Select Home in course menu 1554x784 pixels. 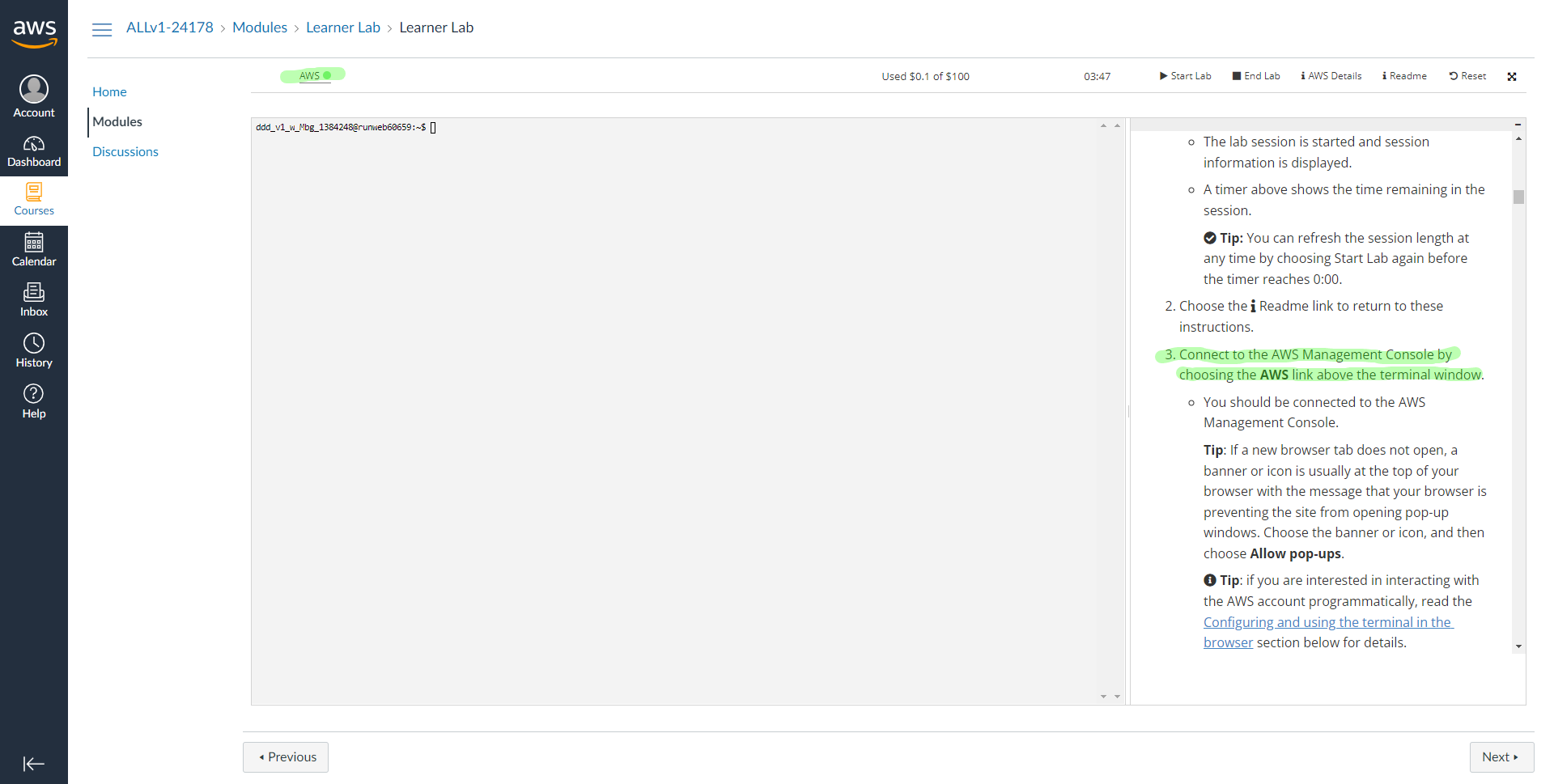109,92
